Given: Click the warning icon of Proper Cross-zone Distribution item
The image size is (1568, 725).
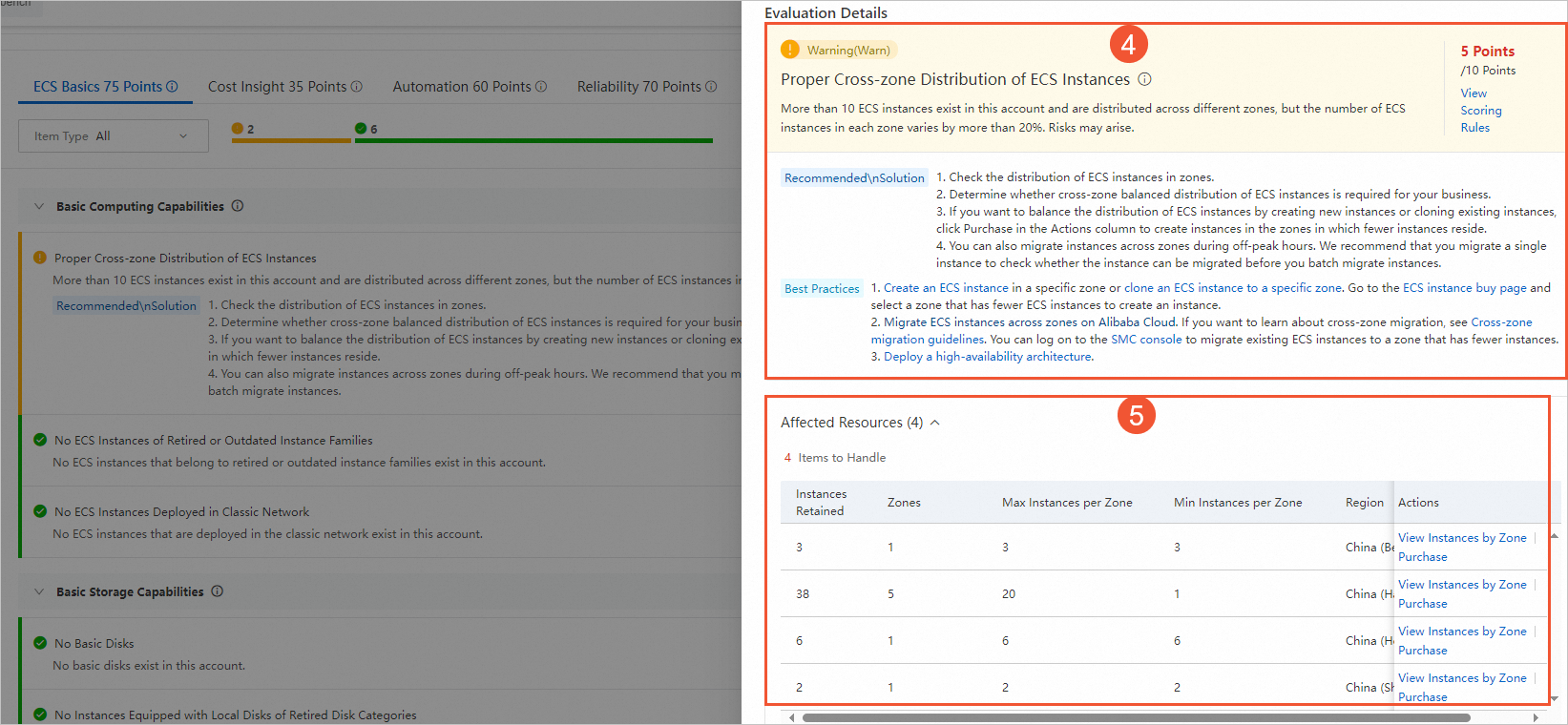Looking at the screenshot, I should click(x=40, y=258).
